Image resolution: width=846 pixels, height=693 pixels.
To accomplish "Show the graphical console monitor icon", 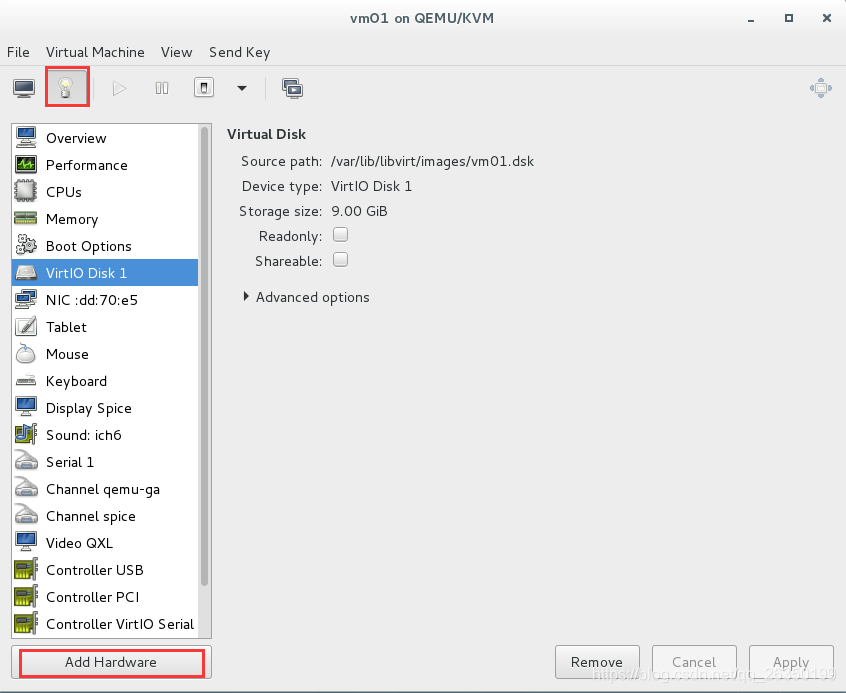I will click(x=24, y=88).
